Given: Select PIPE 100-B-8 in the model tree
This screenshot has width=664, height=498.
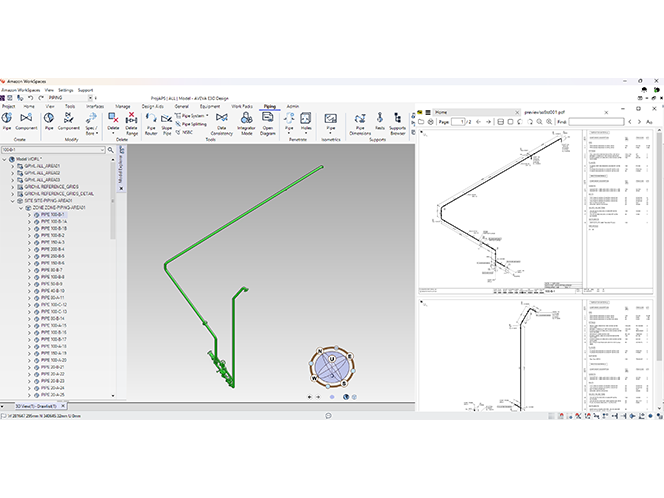Looking at the screenshot, I should (x=52, y=276).
